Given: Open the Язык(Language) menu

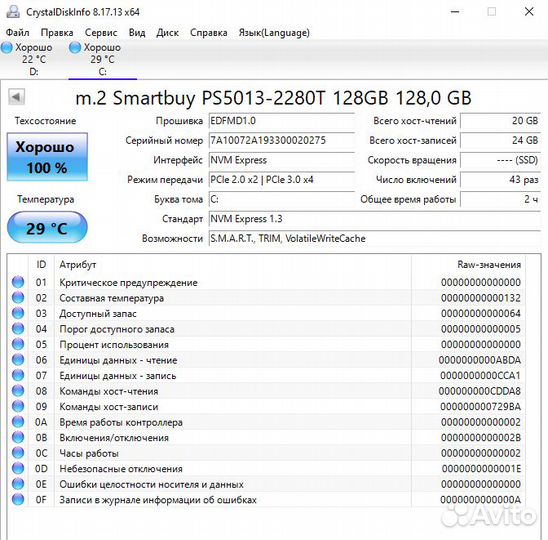Looking at the screenshot, I should pos(274,33).
